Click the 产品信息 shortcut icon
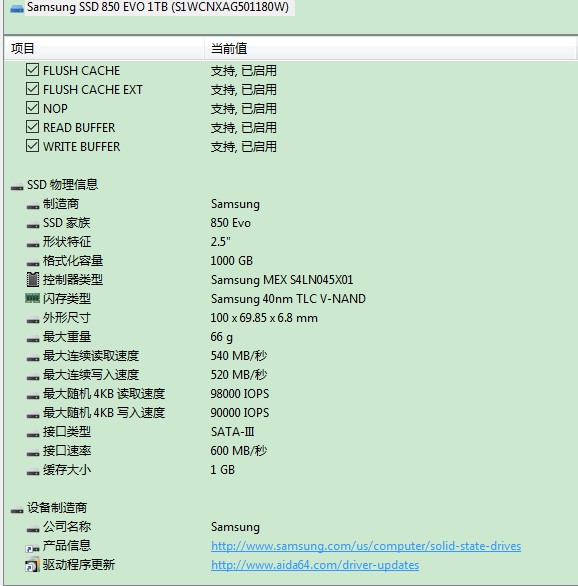The width and height of the screenshot is (578, 586). 33,548
